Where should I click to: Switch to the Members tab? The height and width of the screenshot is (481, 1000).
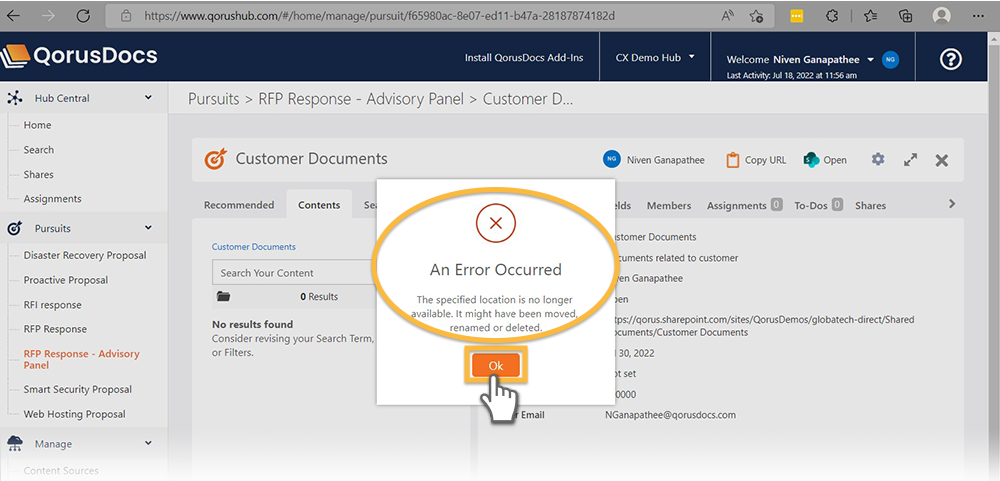pos(668,205)
